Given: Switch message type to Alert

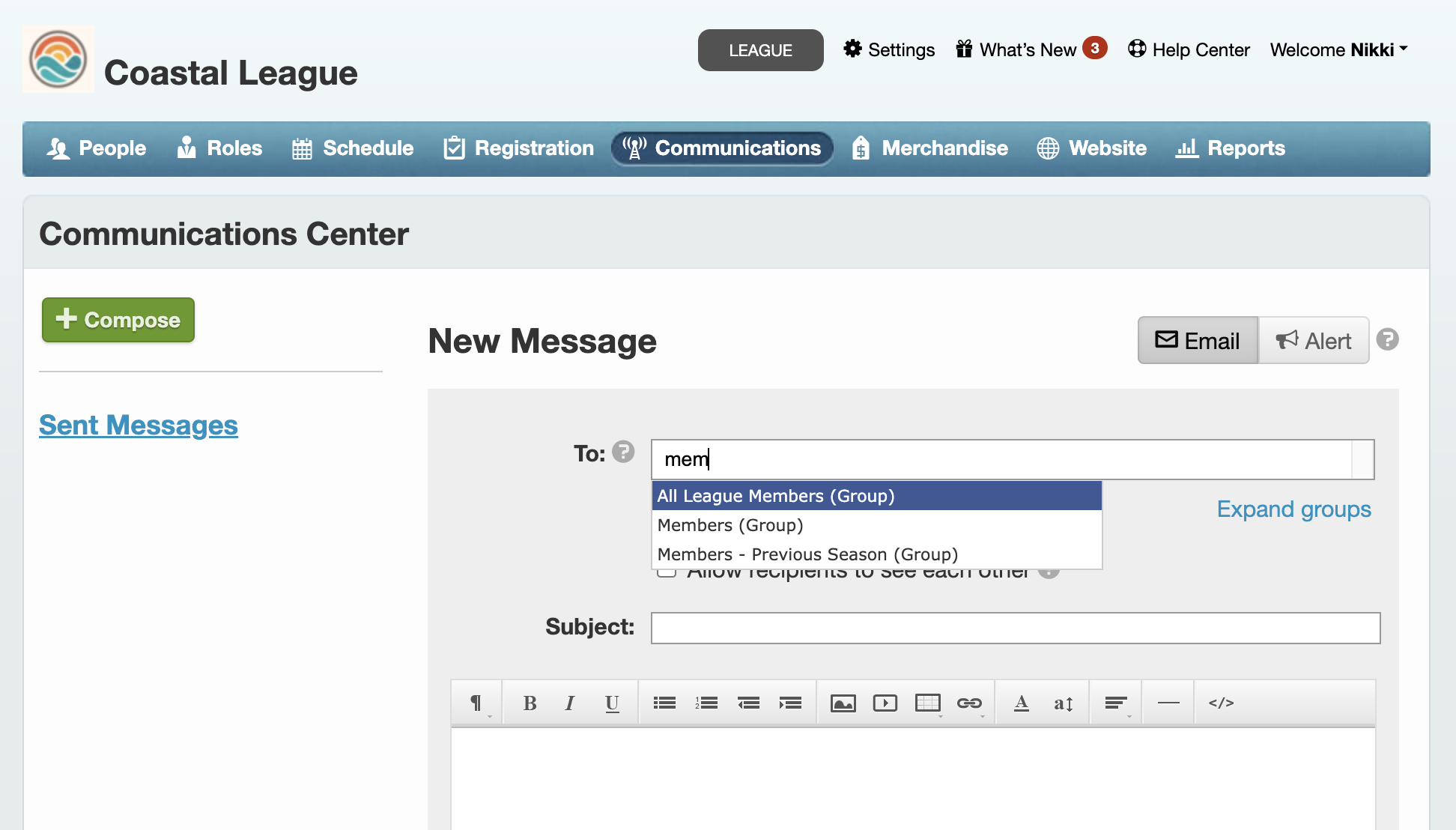Looking at the screenshot, I should pos(1314,341).
